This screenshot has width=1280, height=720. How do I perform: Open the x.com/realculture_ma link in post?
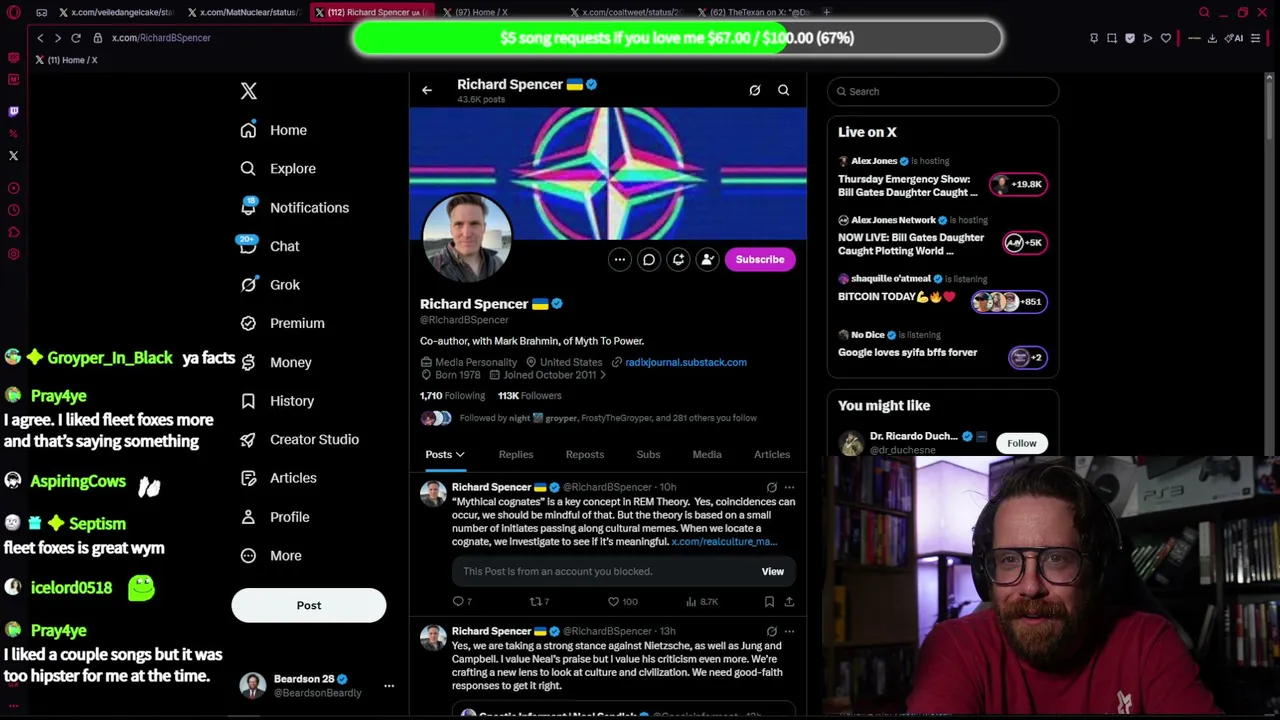(x=724, y=542)
